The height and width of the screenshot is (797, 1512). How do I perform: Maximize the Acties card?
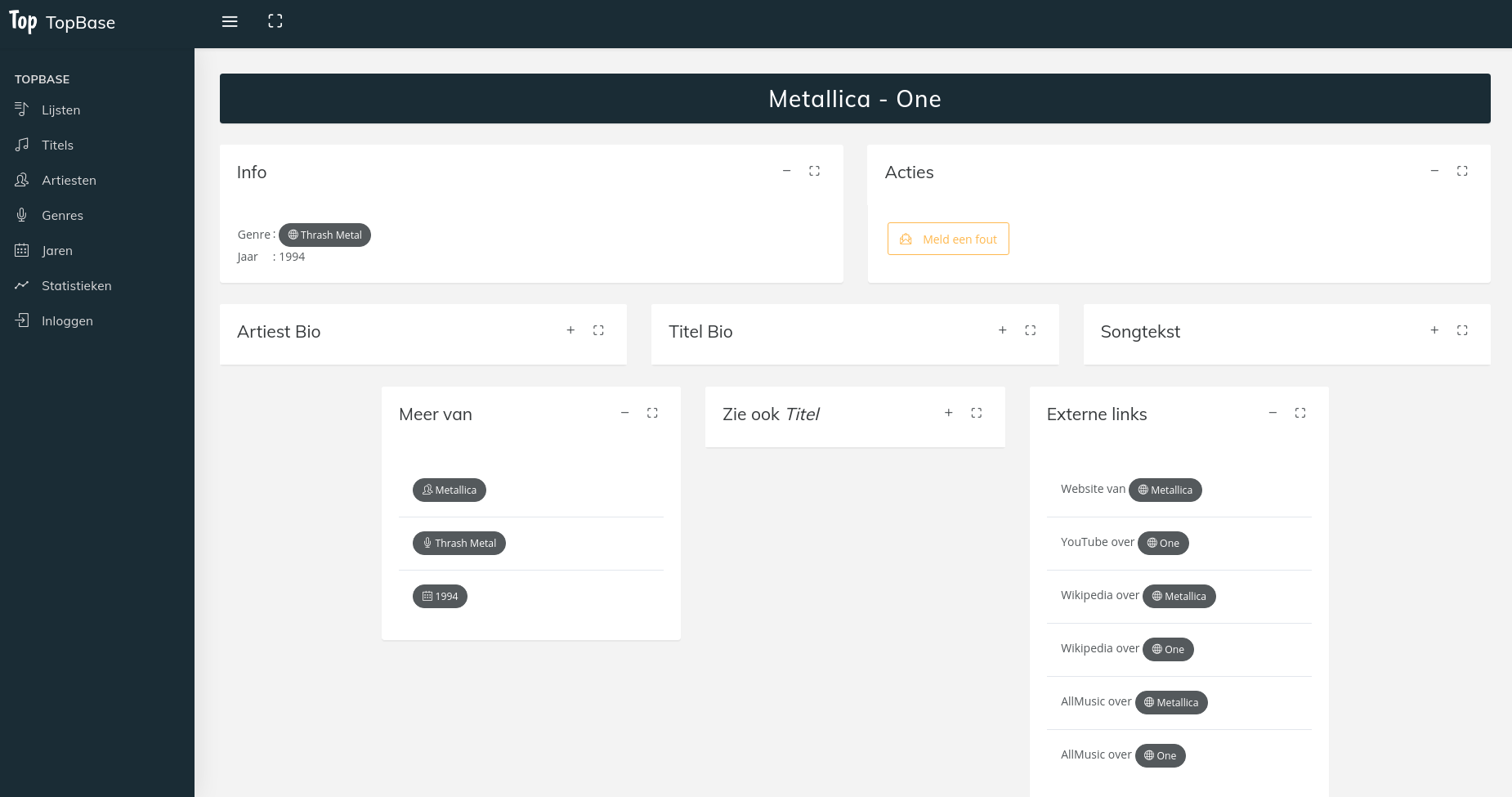click(1462, 171)
